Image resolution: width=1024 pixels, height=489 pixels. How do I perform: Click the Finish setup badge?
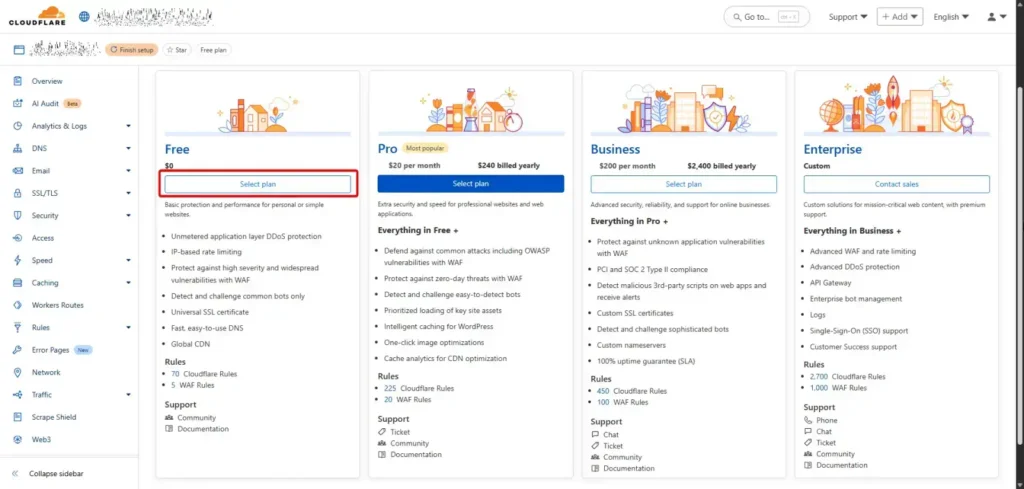pyautogui.click(x=131, y=50)
